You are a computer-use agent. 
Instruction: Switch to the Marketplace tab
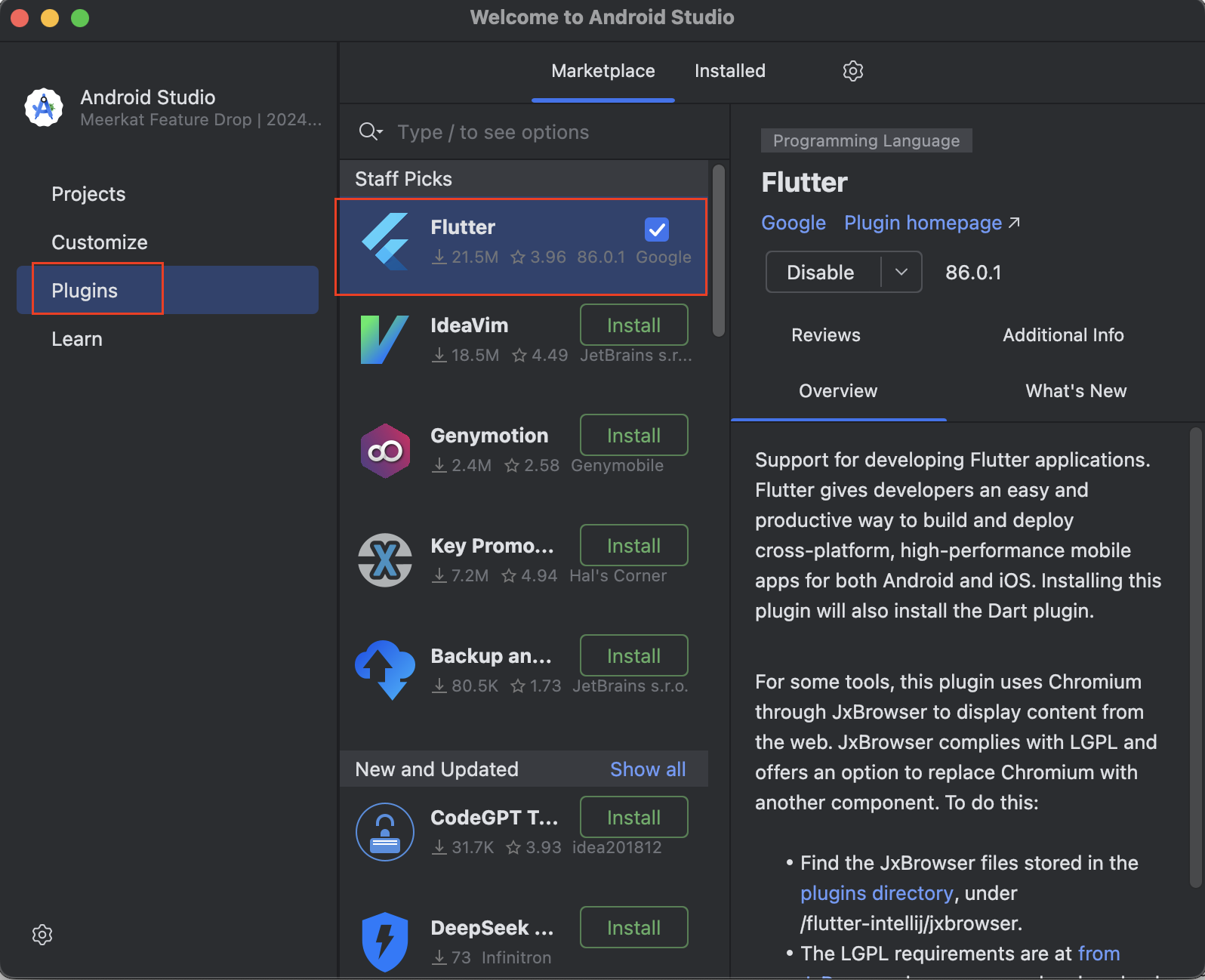[x=603, y=71]
